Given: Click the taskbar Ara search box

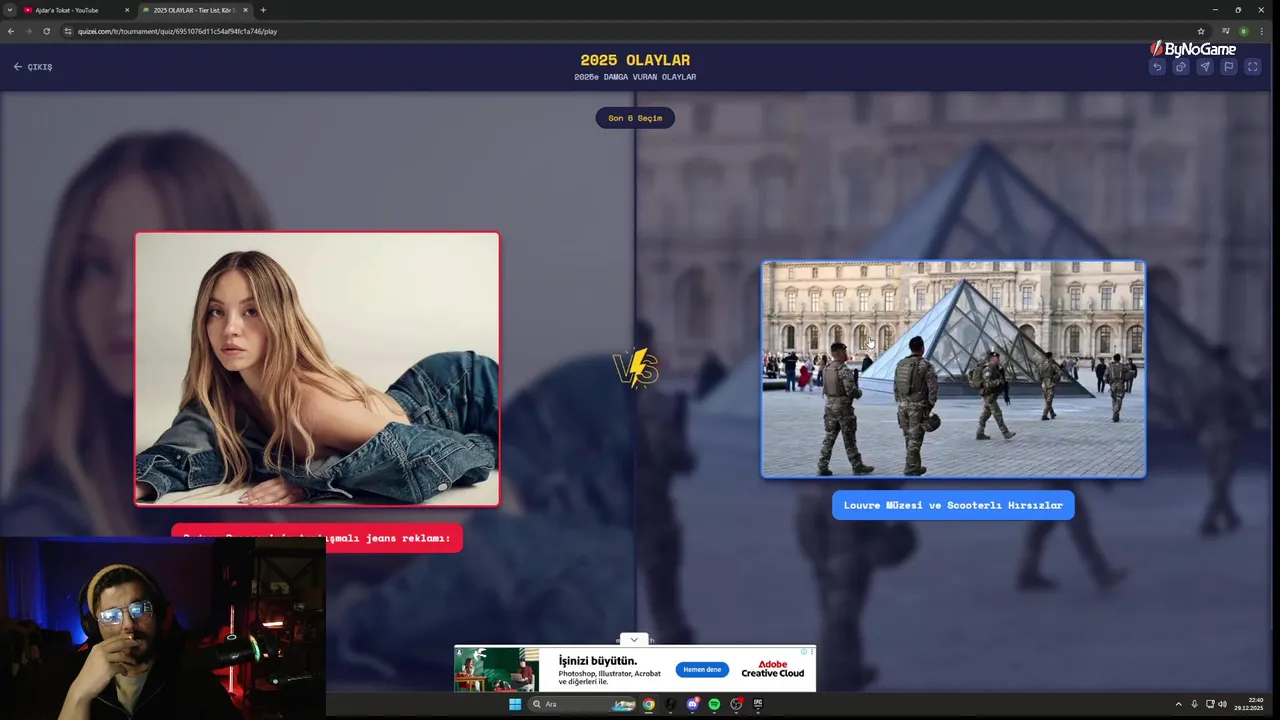Looking at the screenshot, I should coord(581,704).
